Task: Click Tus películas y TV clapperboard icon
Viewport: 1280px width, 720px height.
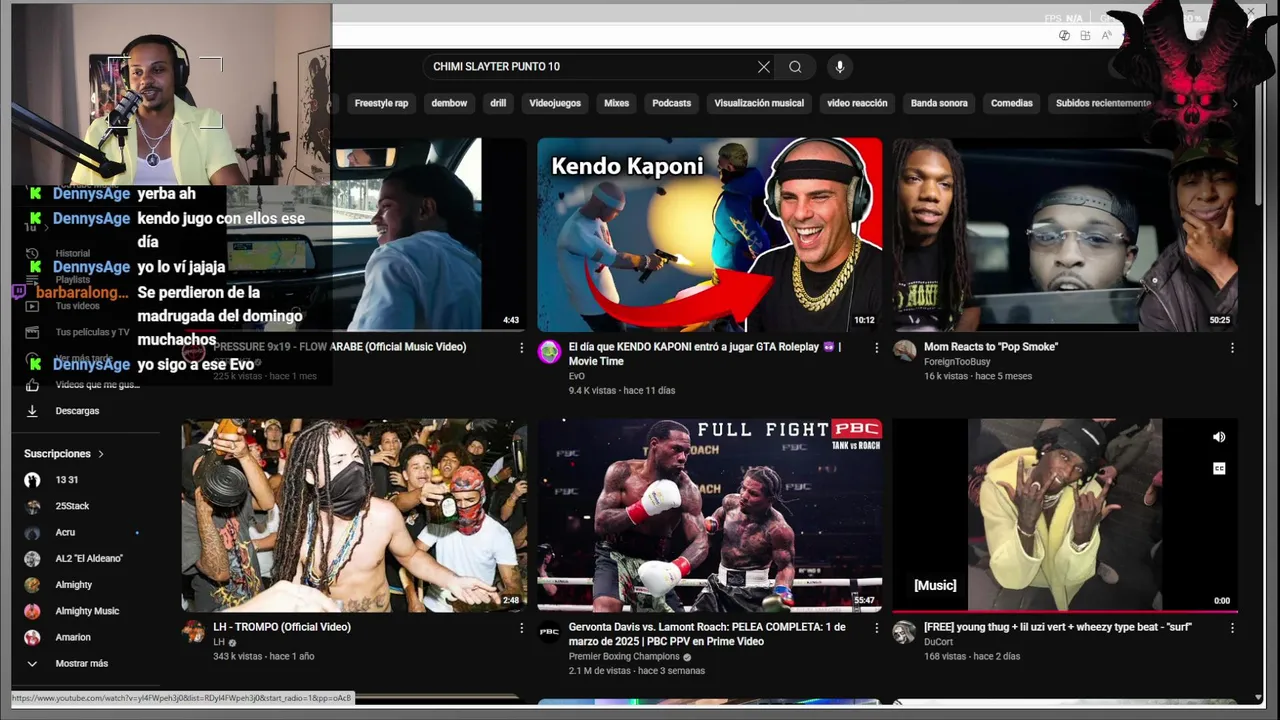Action: pyautogui.click(x=32, y=332)
